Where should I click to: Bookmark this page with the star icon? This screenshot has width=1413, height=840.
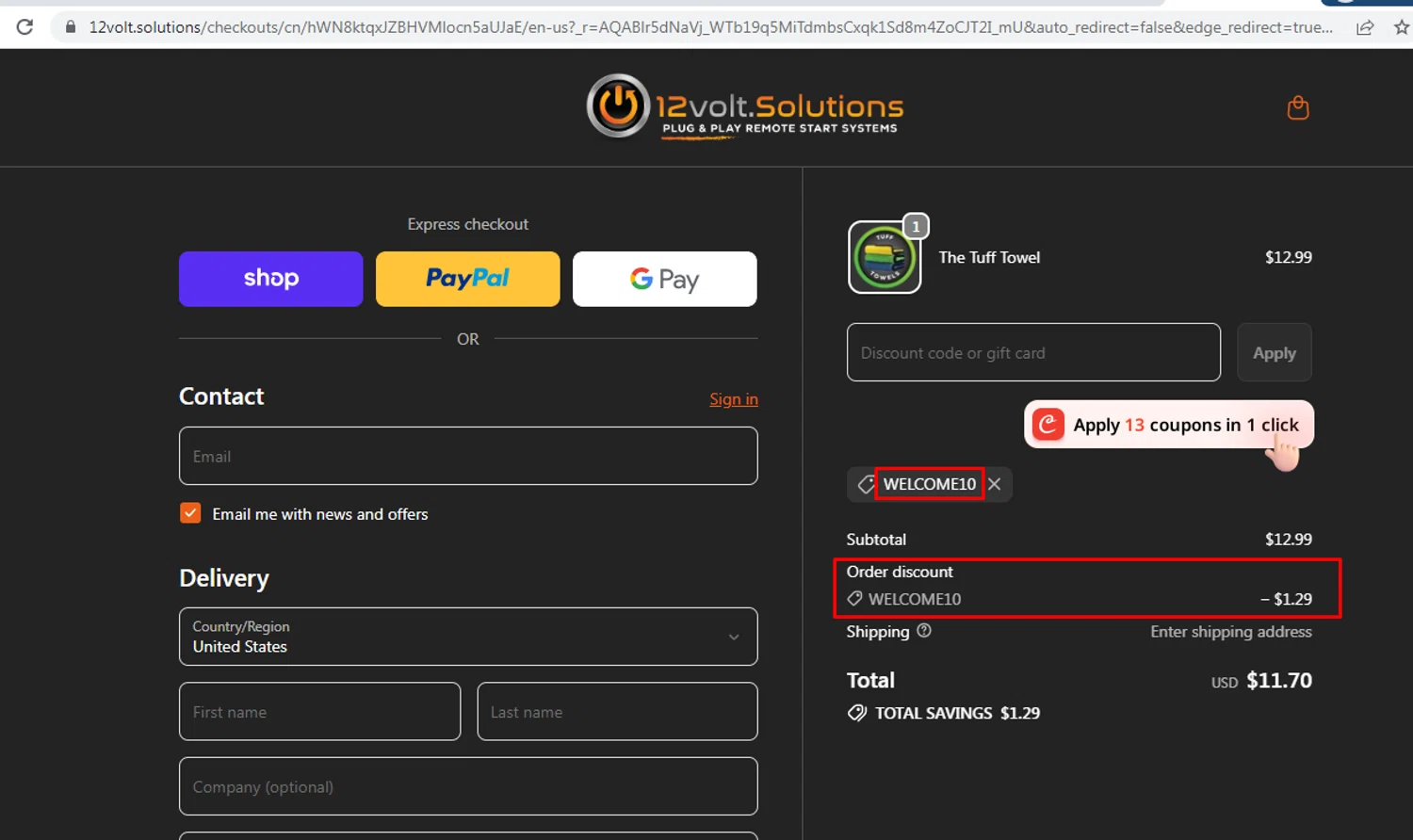click(x=1402, y=27)
